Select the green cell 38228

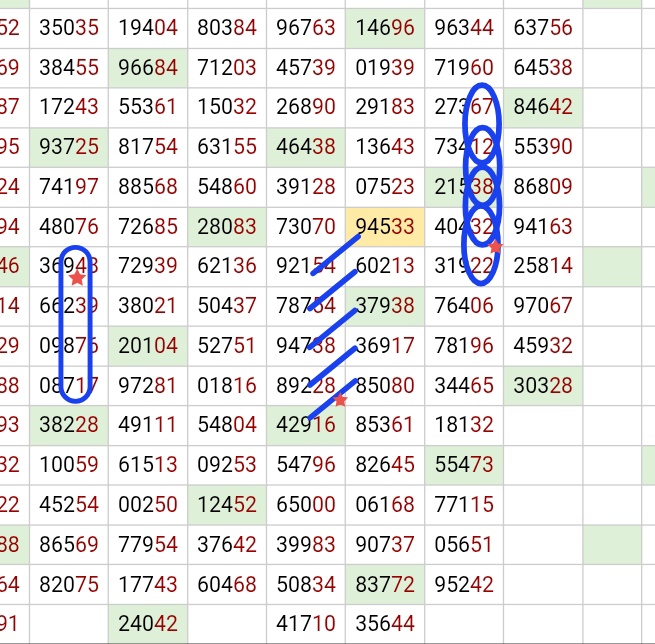[69, 425]
